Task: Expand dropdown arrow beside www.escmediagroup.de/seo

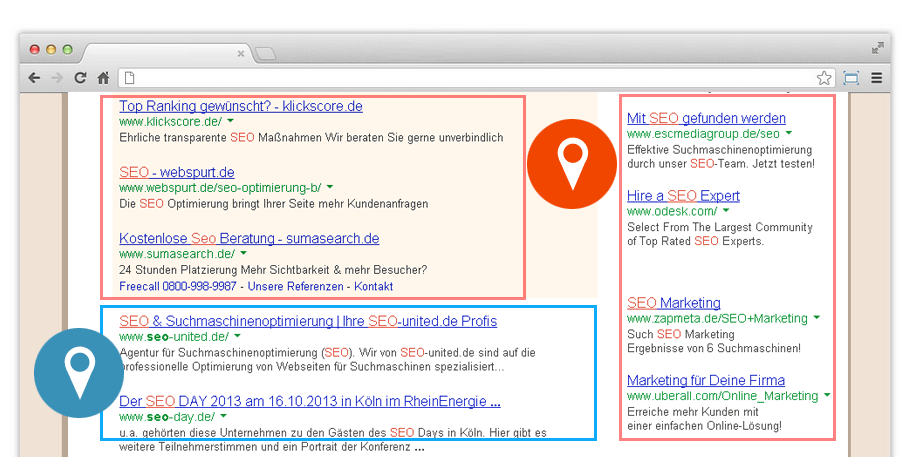Action: coord(789,133)
